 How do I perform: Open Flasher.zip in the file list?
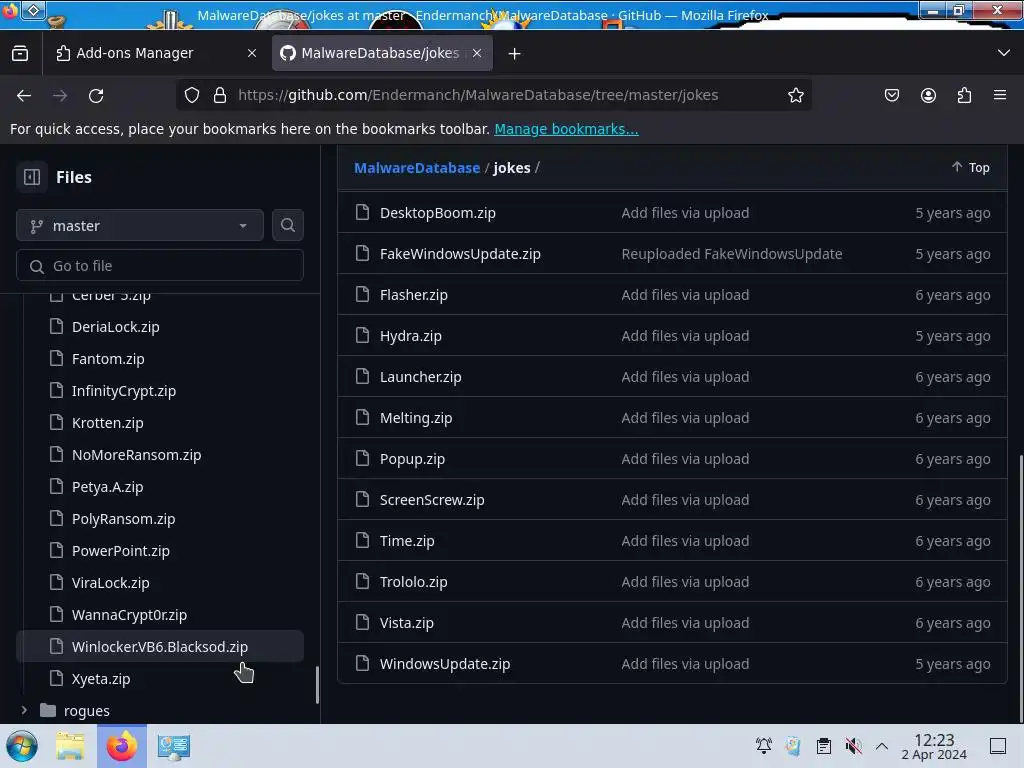click(413, 295)
